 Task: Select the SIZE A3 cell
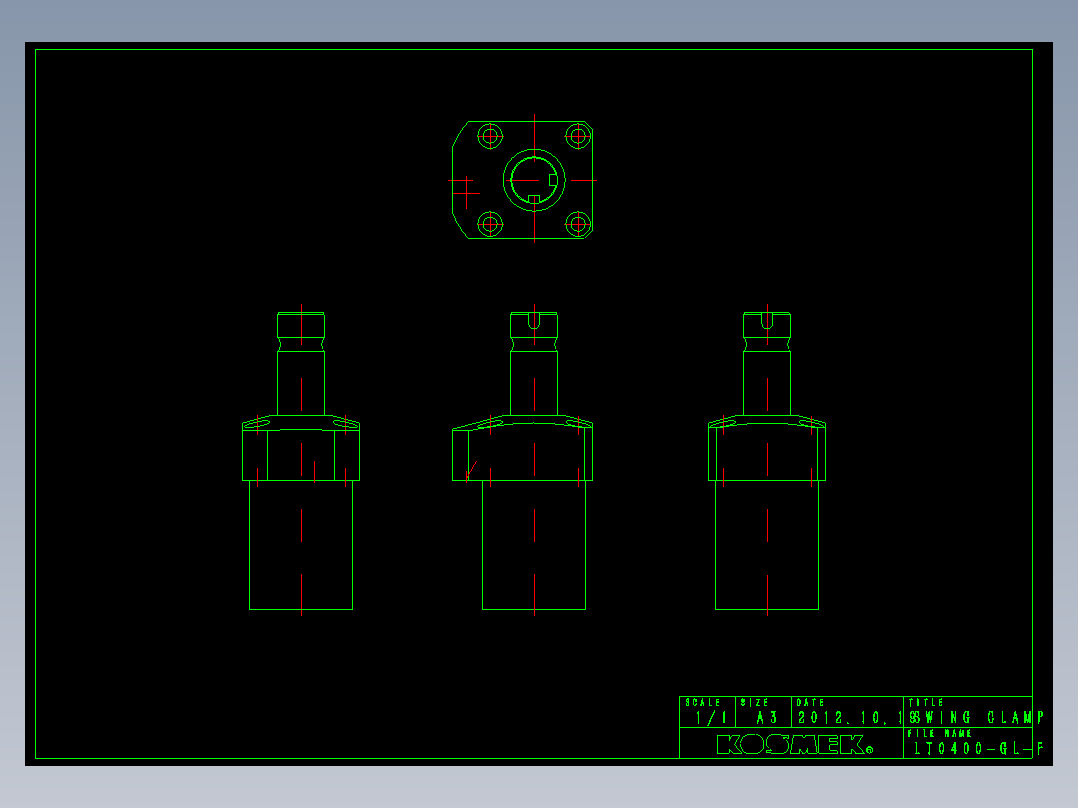[x=763, y=712]
